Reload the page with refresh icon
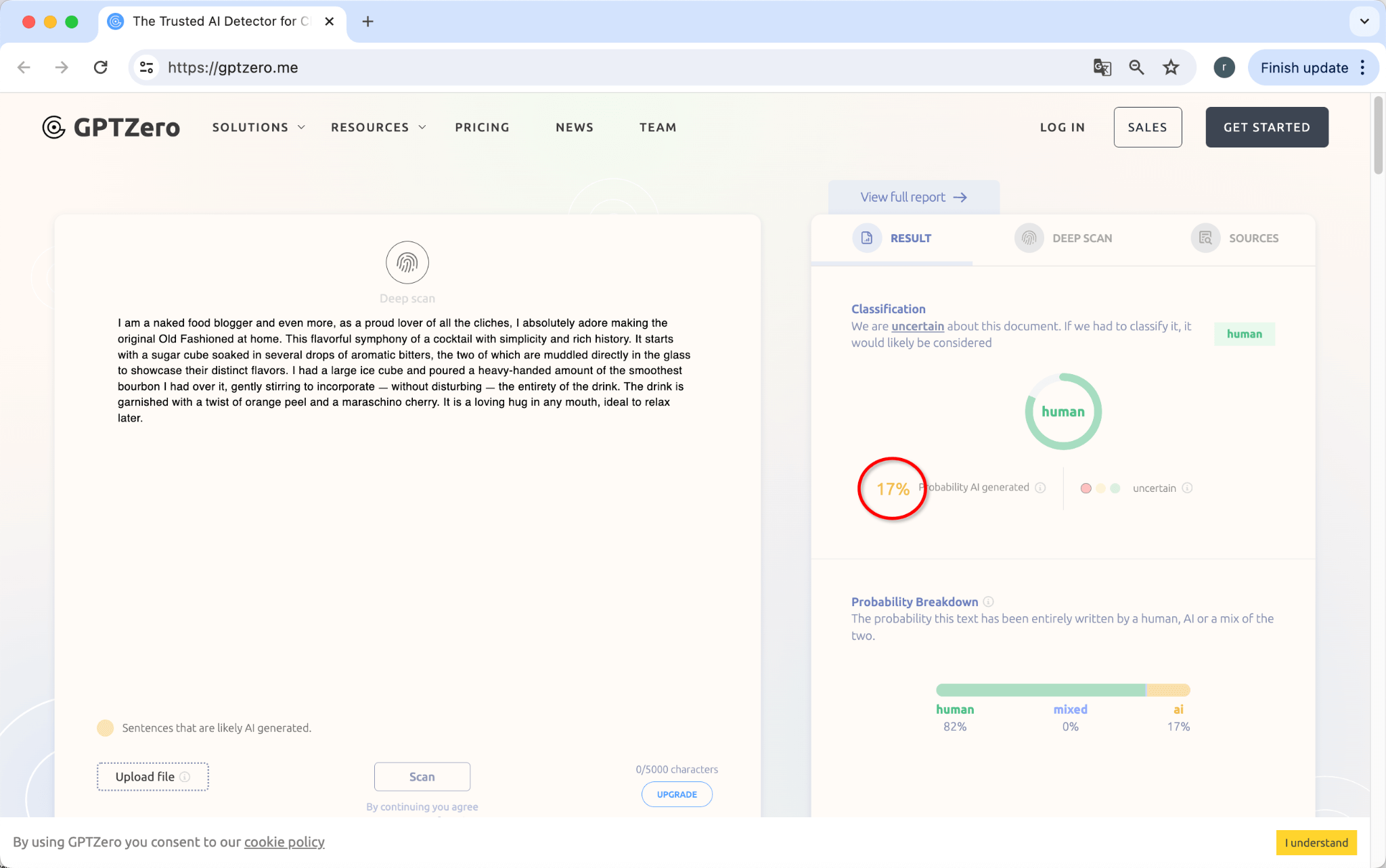The image size is (1386, 868). click(x=101, y=68)
